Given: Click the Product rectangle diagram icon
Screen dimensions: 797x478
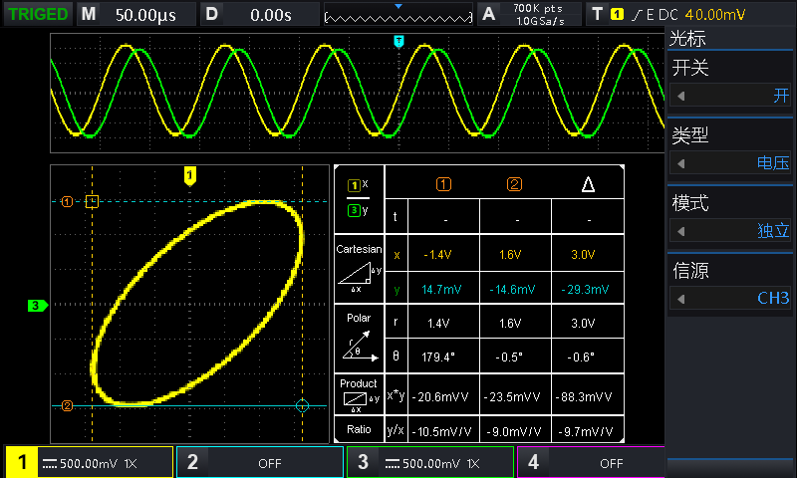Looking at the screenshot, I should click(x=358, y=402).
